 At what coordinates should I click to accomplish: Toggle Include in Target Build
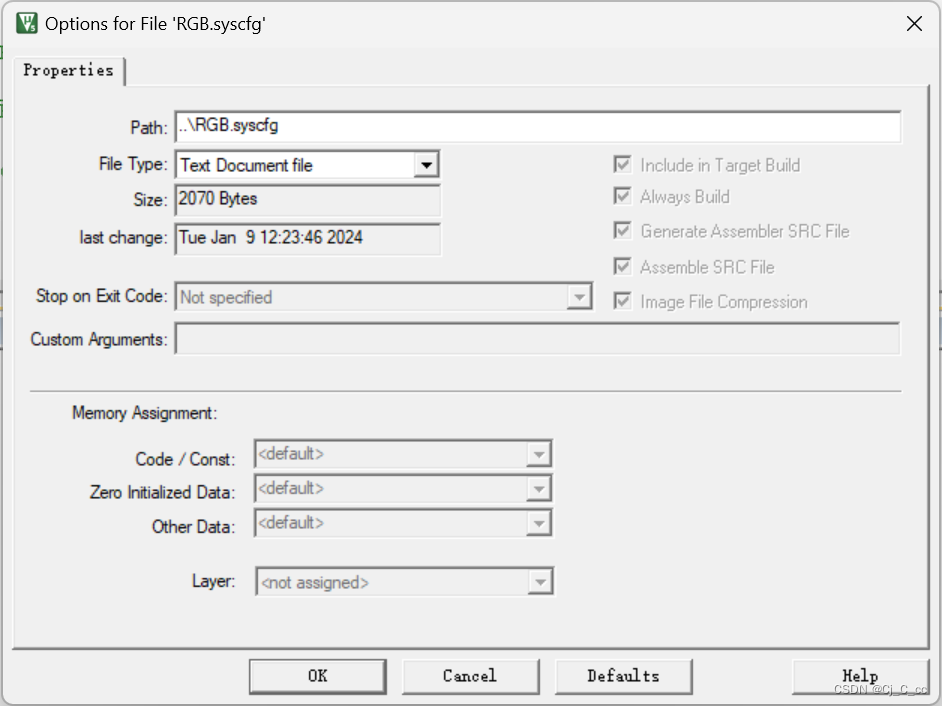[x=622, y=165]
